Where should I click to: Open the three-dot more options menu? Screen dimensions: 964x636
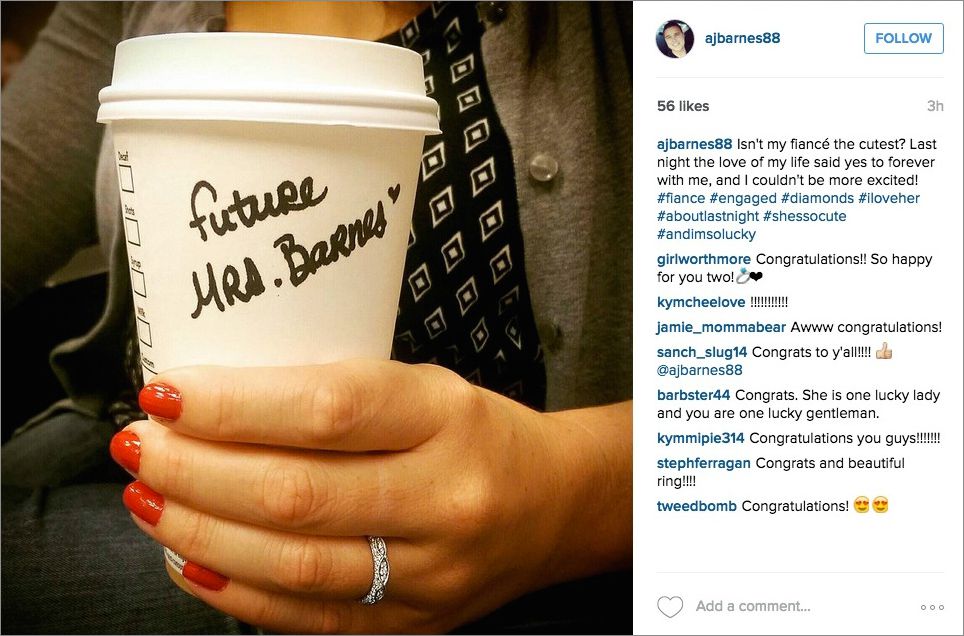tap(932, 607)
